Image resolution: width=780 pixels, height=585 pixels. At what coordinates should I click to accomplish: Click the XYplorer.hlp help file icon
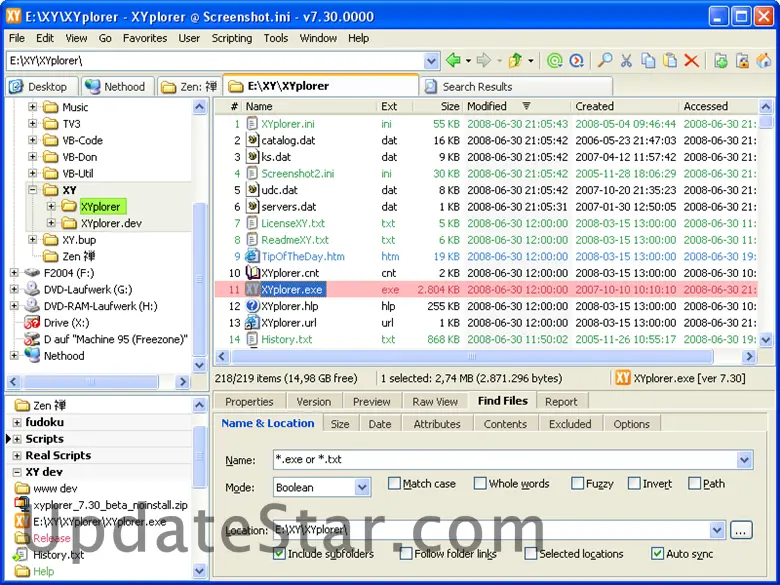point(253,306)
